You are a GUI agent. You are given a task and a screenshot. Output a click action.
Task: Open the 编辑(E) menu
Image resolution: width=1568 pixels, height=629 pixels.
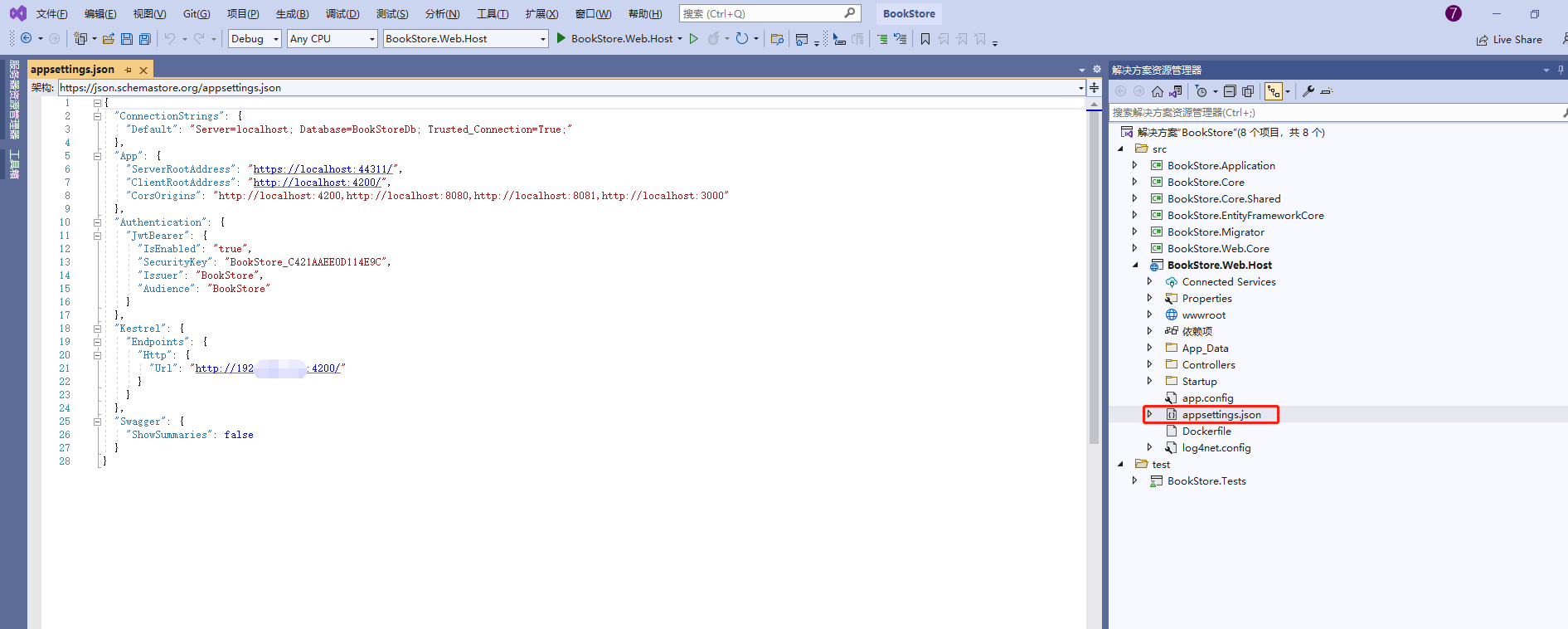[x=100, y=13]
